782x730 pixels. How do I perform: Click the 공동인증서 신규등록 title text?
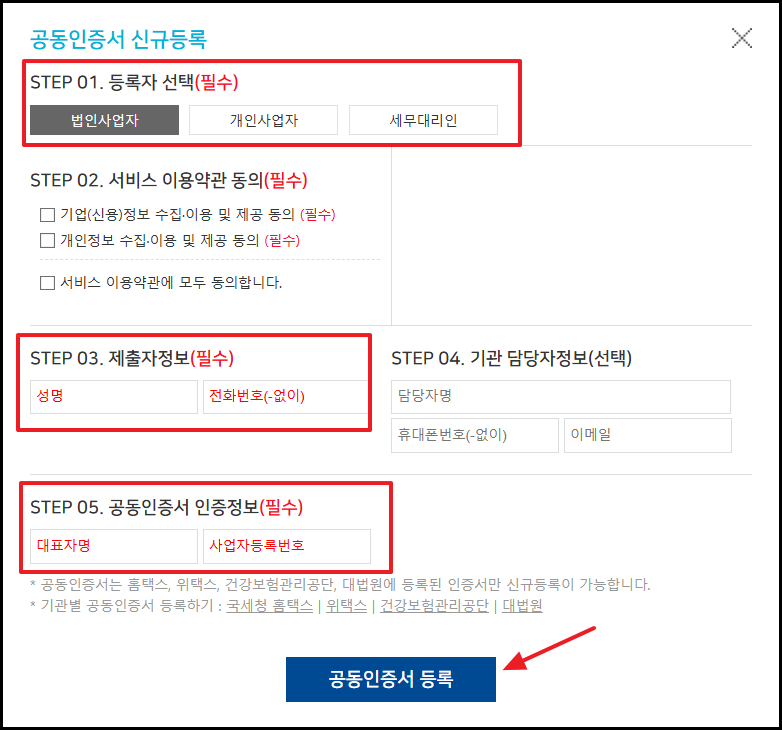coord(118,39)
